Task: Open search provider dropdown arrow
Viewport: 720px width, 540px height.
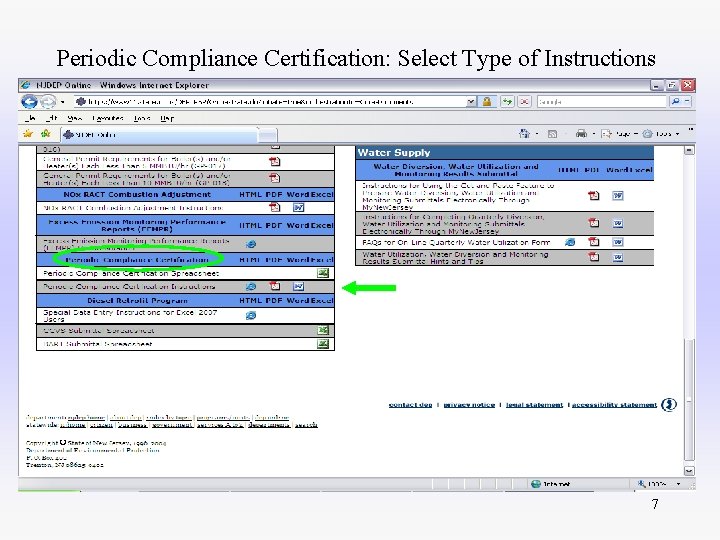Action: (686, 101)
